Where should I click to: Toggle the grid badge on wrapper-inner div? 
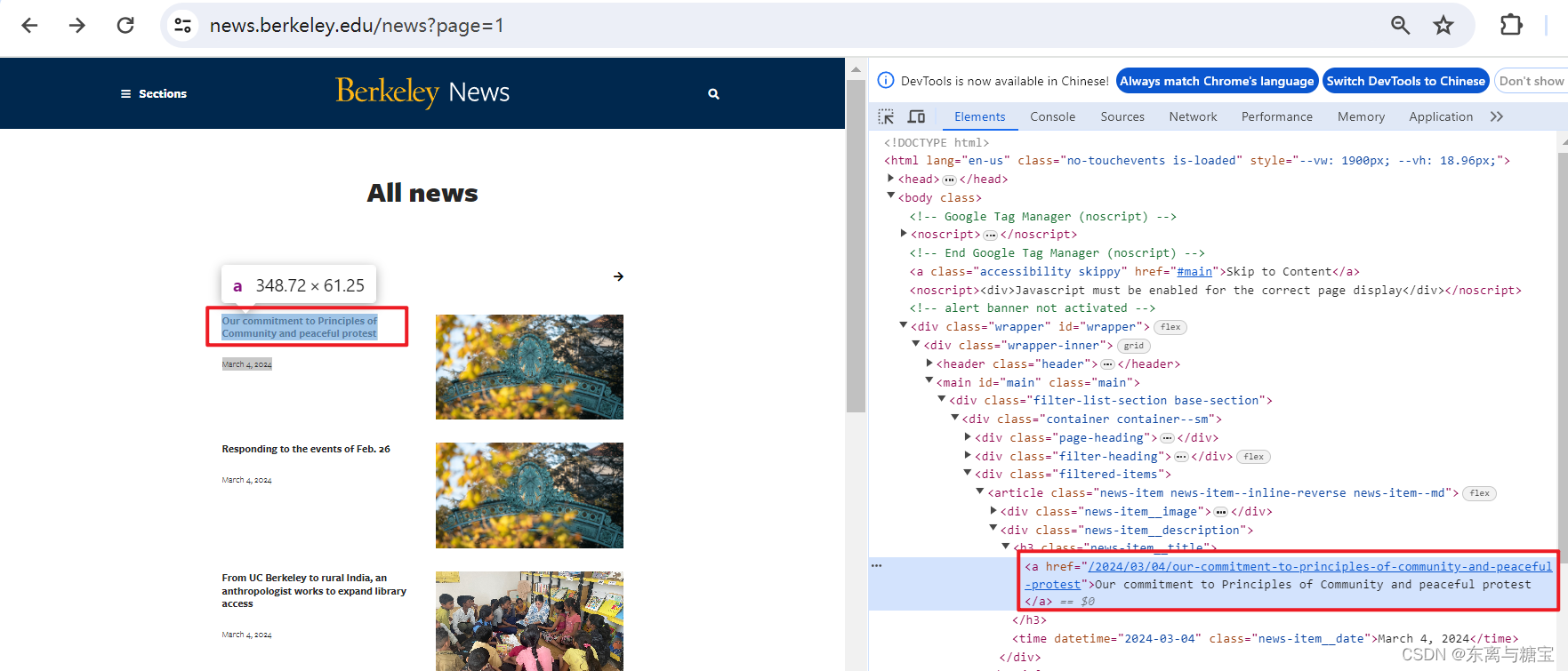click(1133, 346)
